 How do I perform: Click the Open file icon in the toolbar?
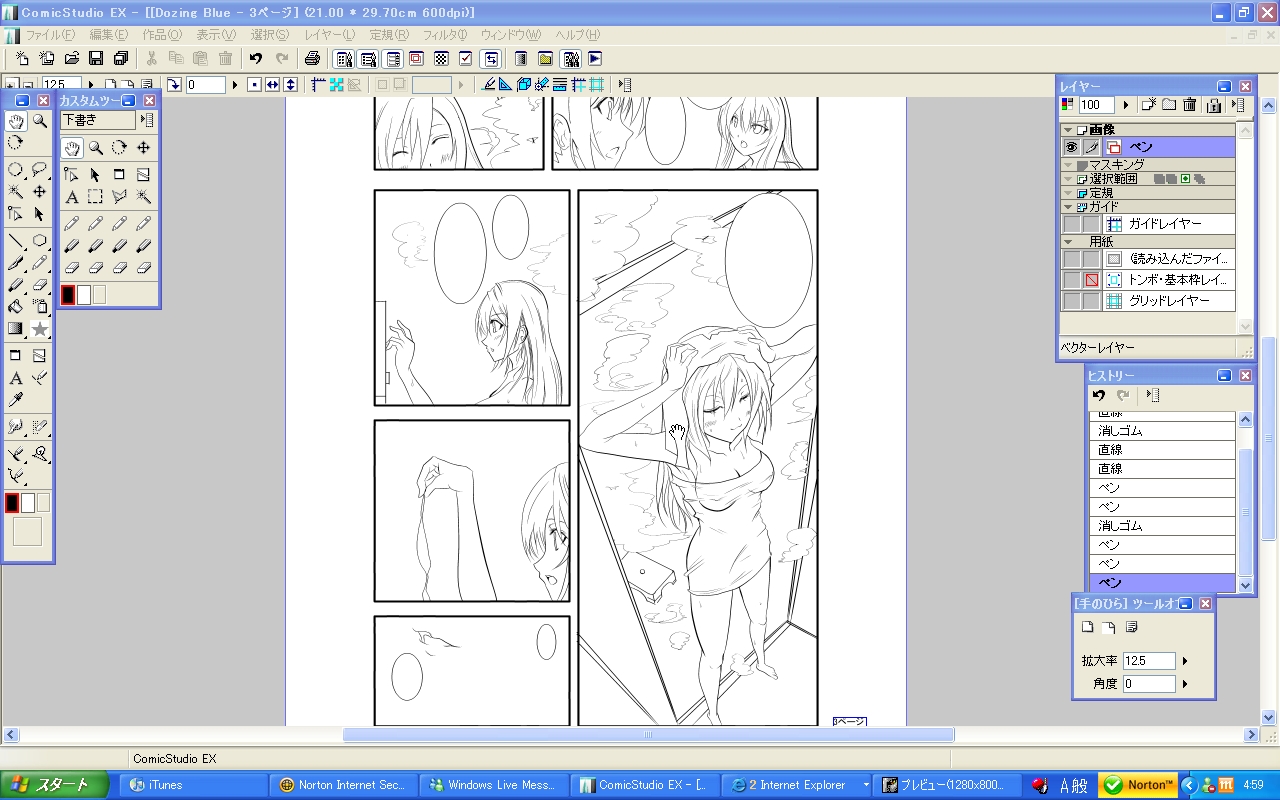pos(72,59)
